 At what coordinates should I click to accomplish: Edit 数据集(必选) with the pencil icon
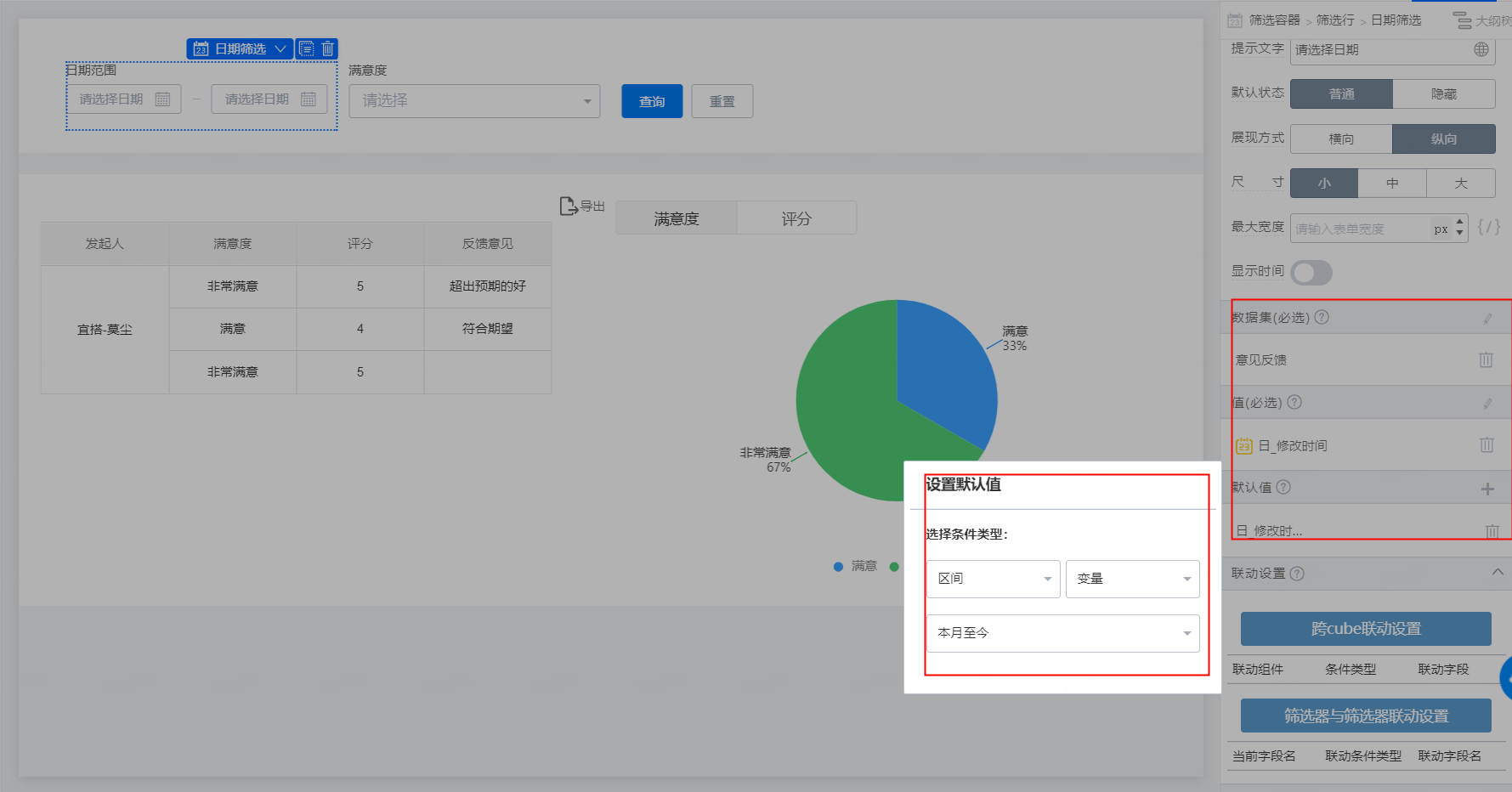click(1487, 319)
